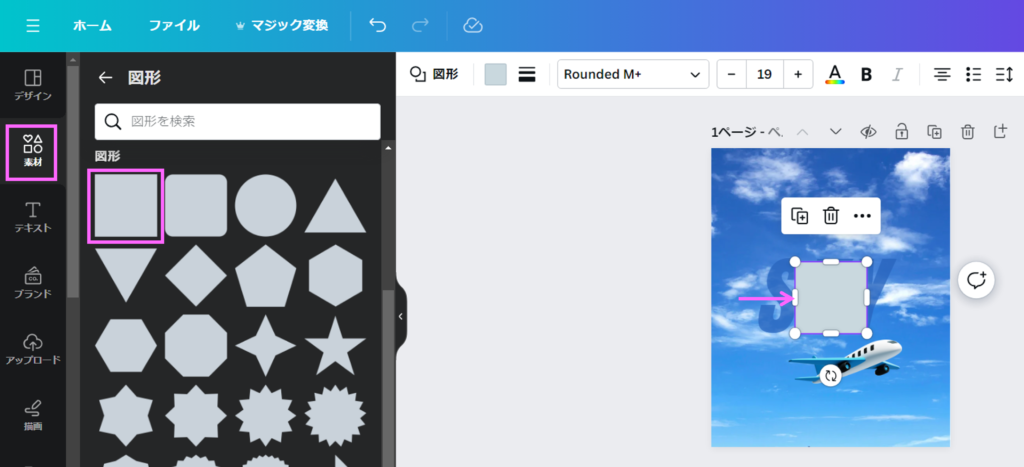The height and width of the screenshot is (467, 1024).
Task: Open the アップロード sidebar panel
Action: point(33,349)
